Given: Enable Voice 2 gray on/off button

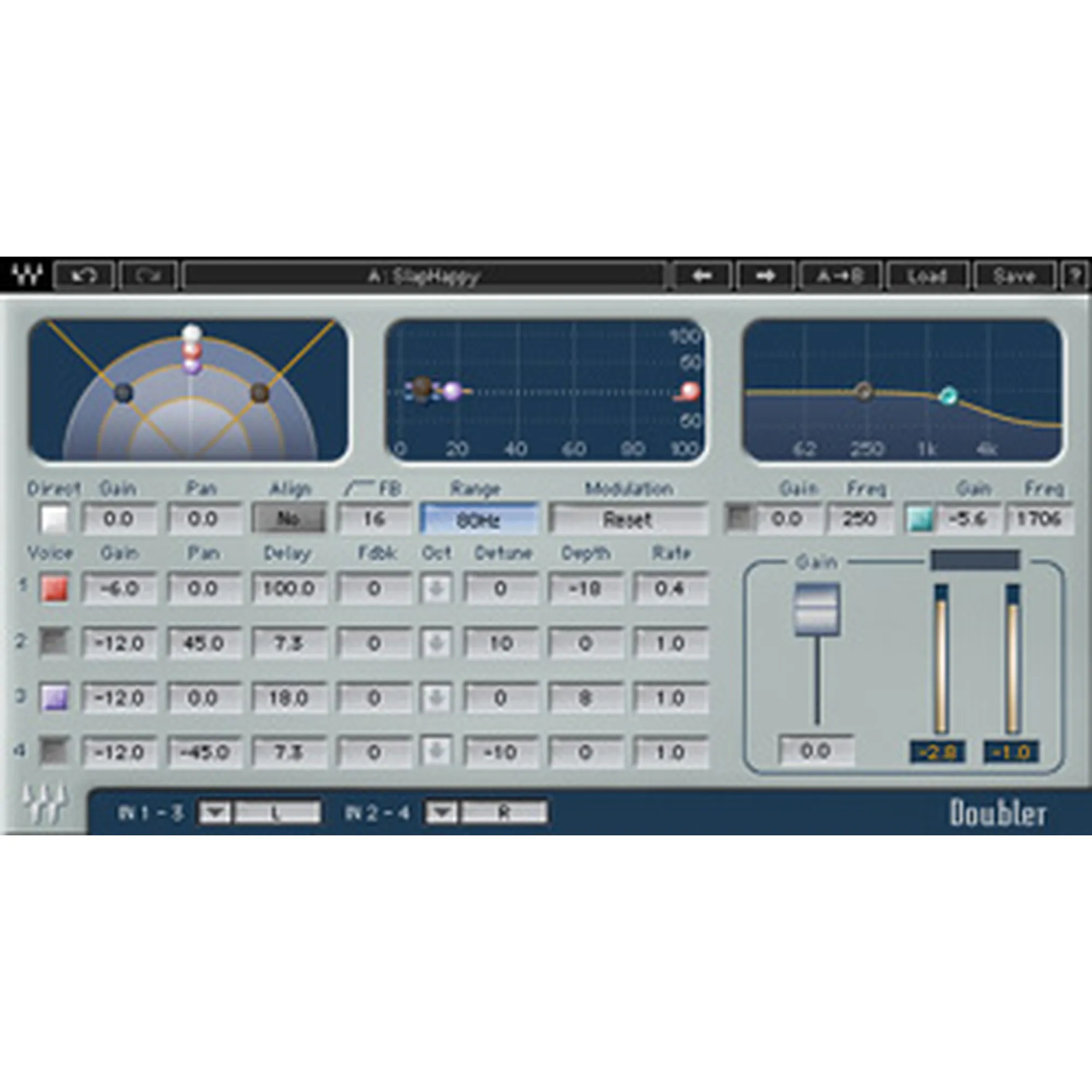Looking at the screenshot, I should click(x=55, y=643).
